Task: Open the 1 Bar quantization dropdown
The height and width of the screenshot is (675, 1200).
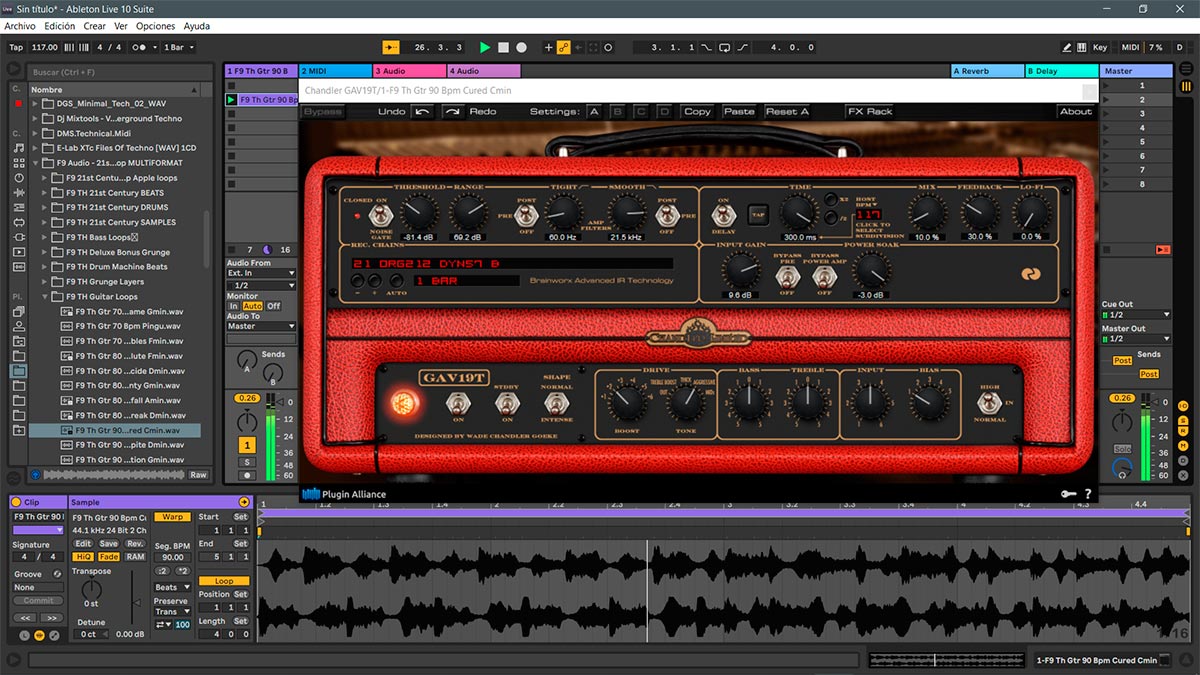Action: tap(178, 47)
